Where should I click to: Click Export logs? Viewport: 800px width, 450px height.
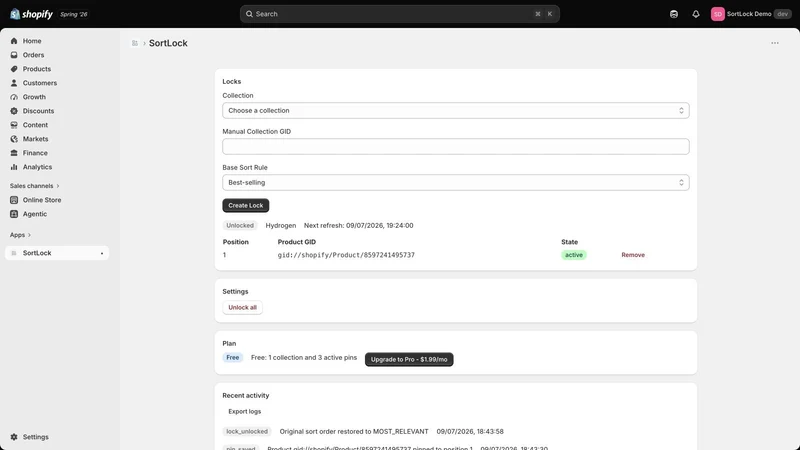coord(244,411)
